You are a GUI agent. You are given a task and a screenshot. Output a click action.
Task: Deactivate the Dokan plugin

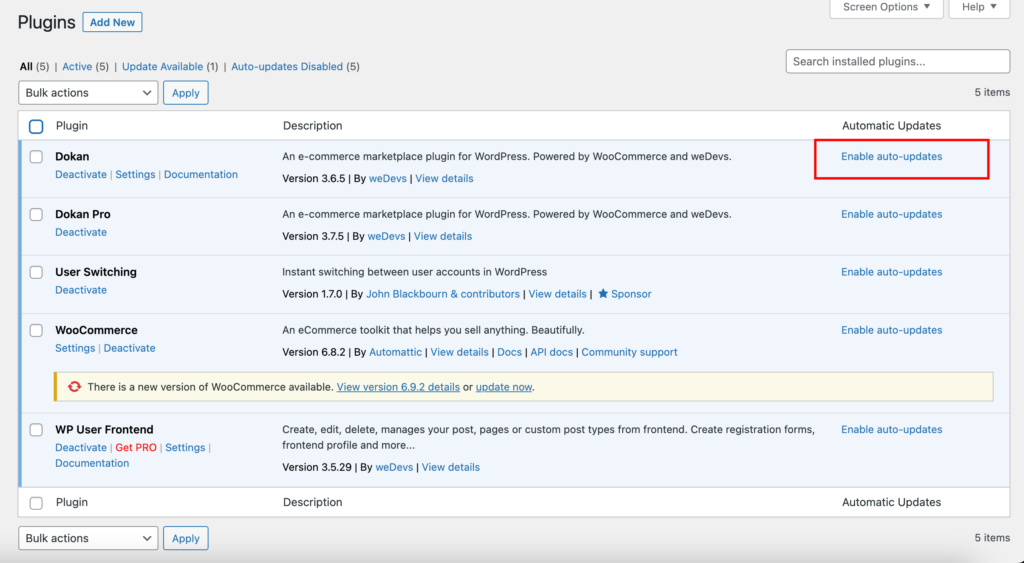(x=81, y=174)
